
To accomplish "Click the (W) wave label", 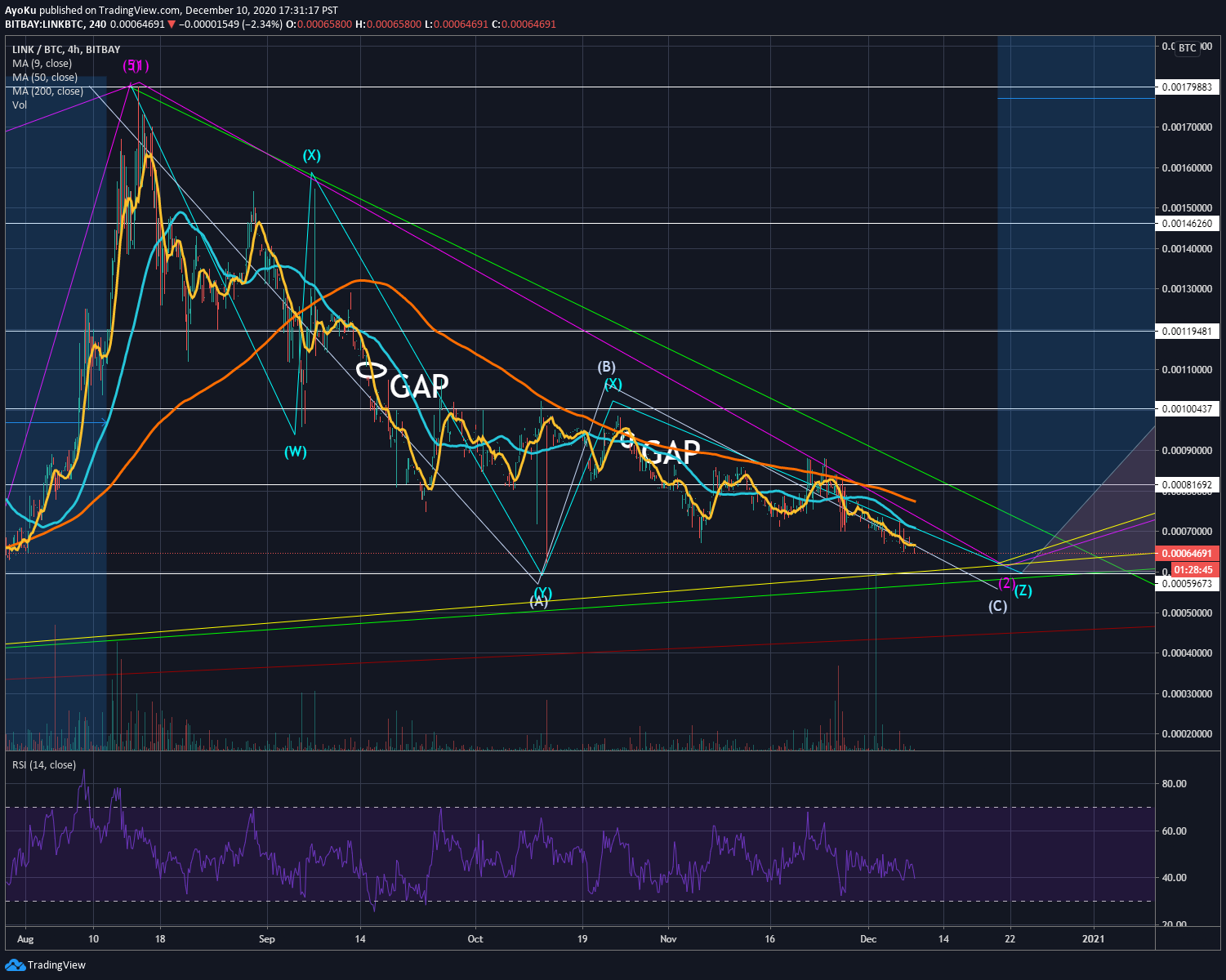I will 296,452.
